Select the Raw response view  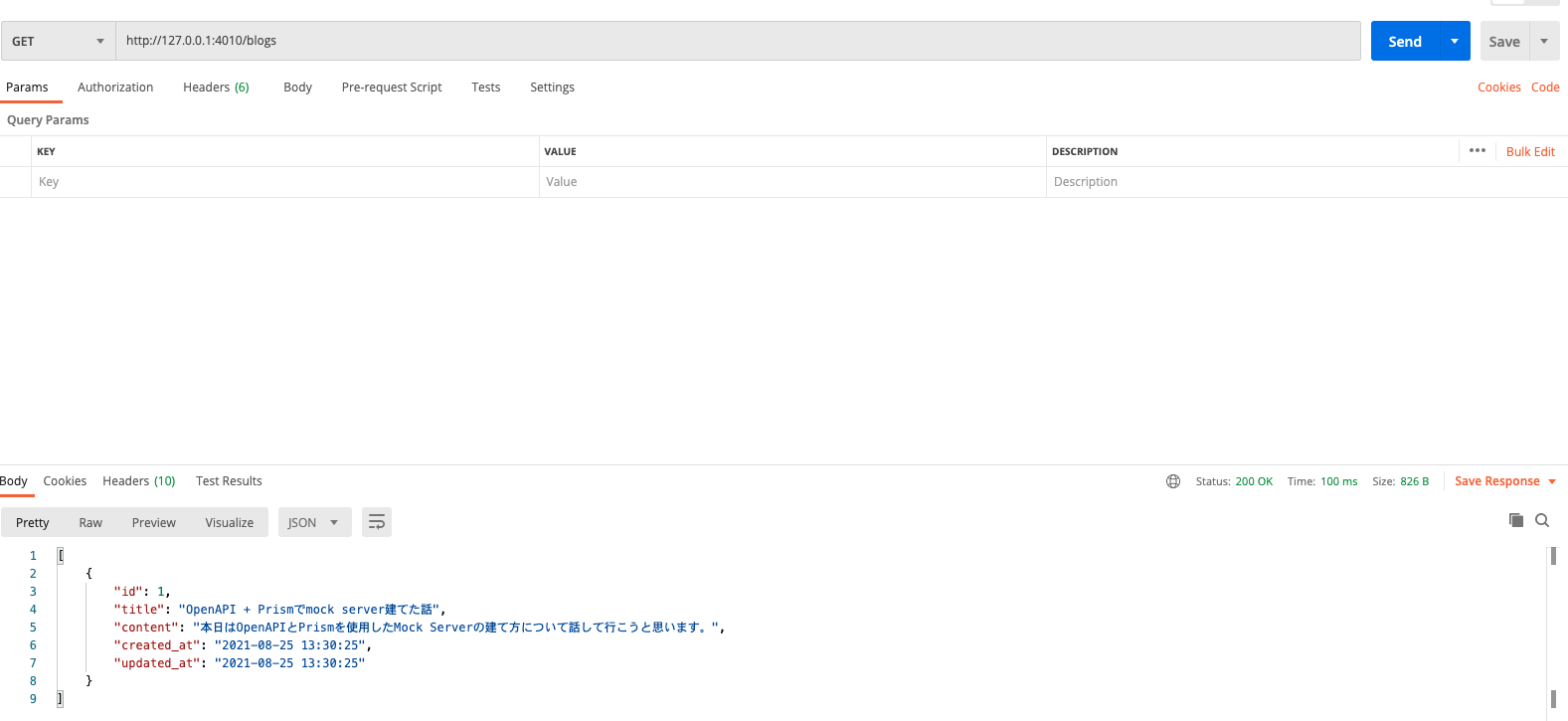(90, 522)
